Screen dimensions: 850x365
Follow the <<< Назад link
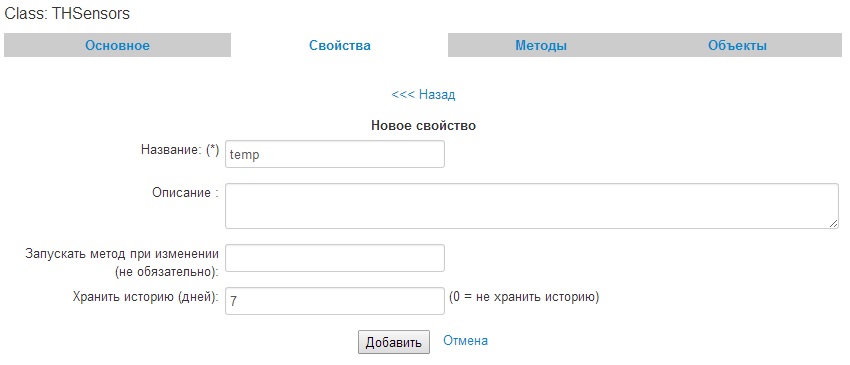[423, 94]
